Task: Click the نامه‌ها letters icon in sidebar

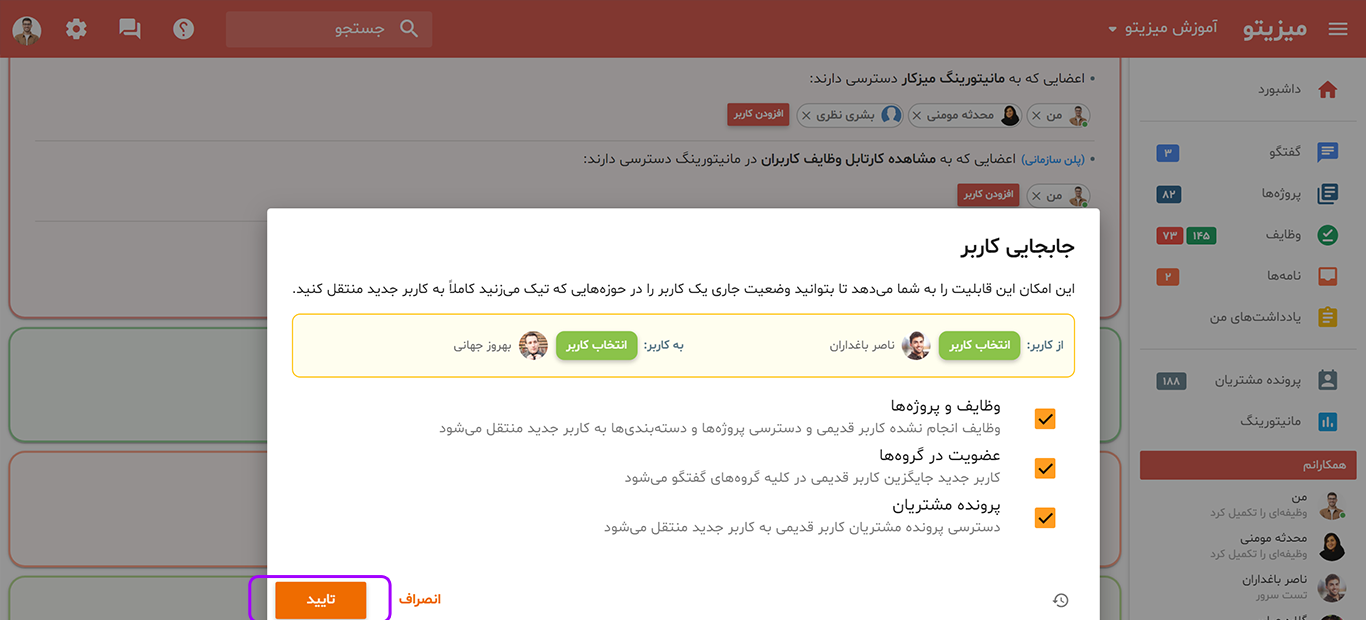Action: tap(1328, 276)
